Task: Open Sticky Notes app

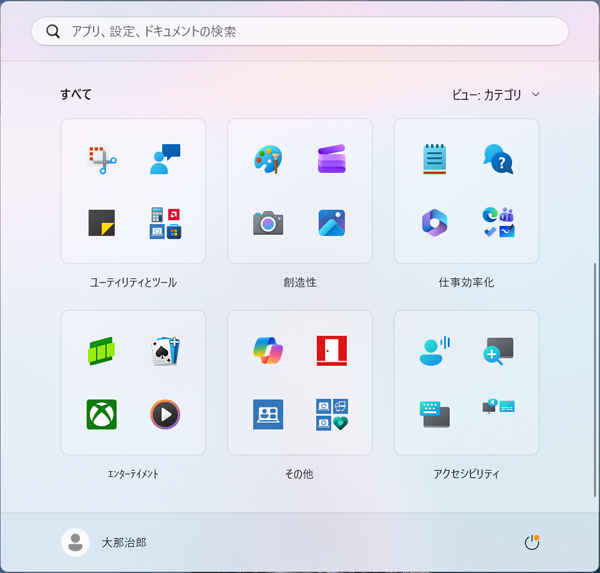Action: point(101,222)
